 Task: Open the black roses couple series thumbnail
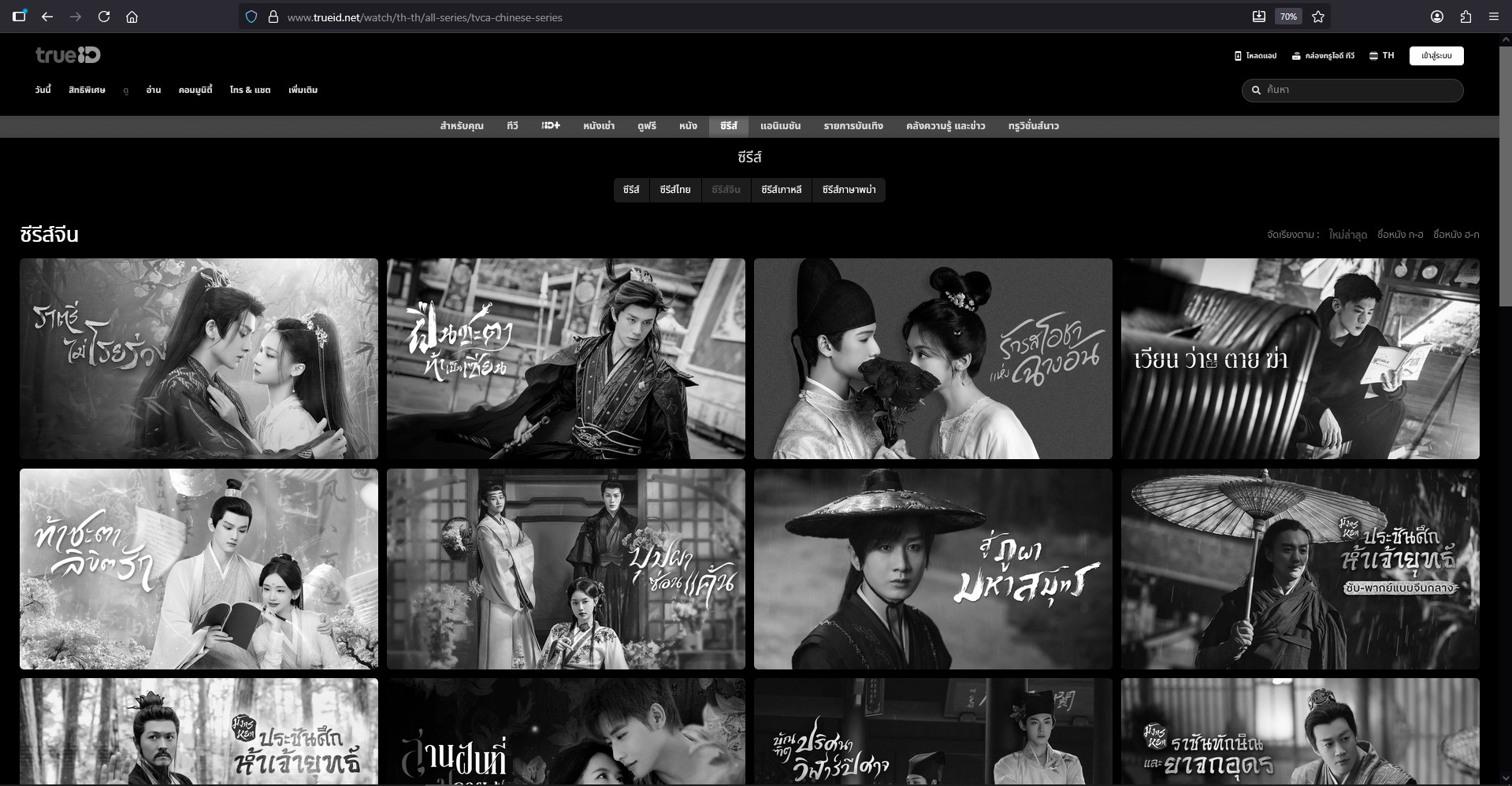(x=933, y=358)
